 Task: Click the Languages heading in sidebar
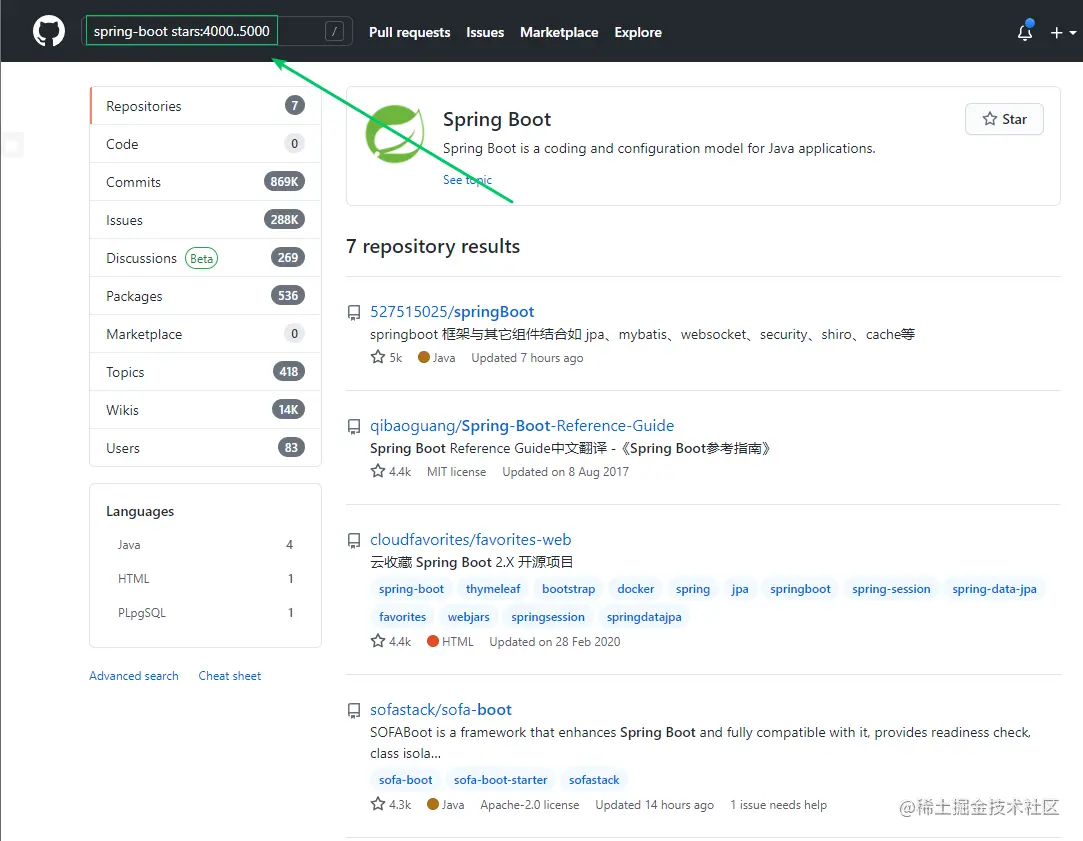click(140, 511)
